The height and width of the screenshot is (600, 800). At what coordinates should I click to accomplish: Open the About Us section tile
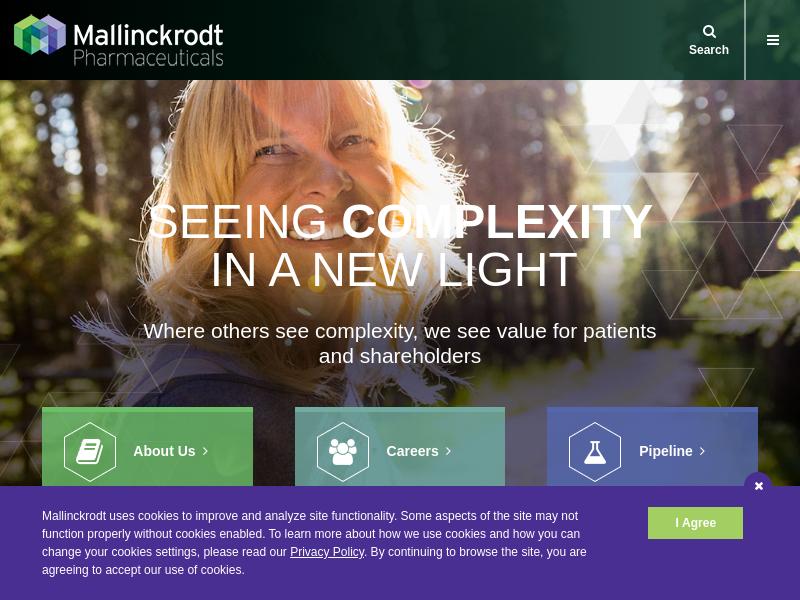coord(147,447)
